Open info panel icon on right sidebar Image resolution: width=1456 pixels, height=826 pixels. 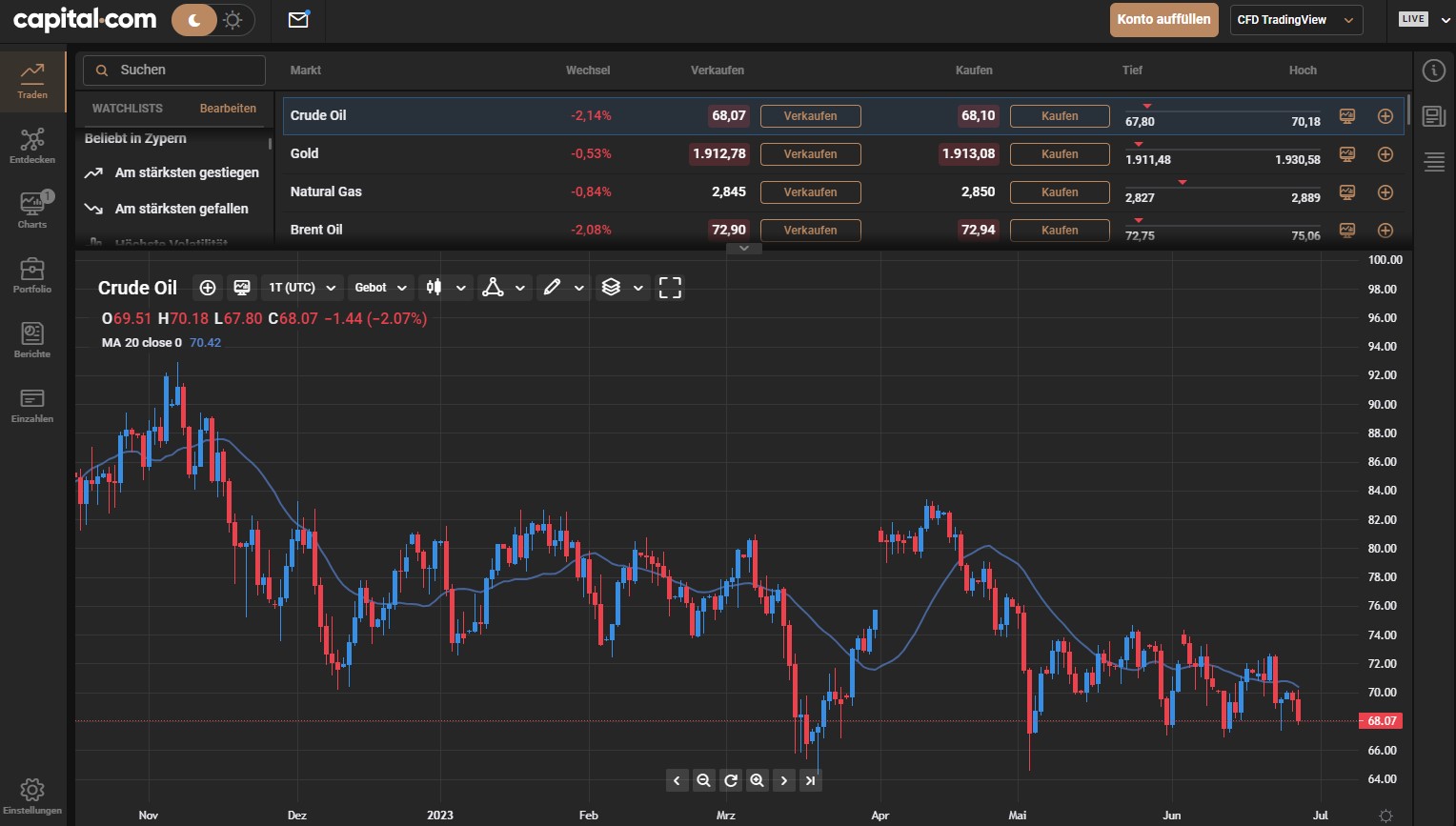click(1434, 71)
